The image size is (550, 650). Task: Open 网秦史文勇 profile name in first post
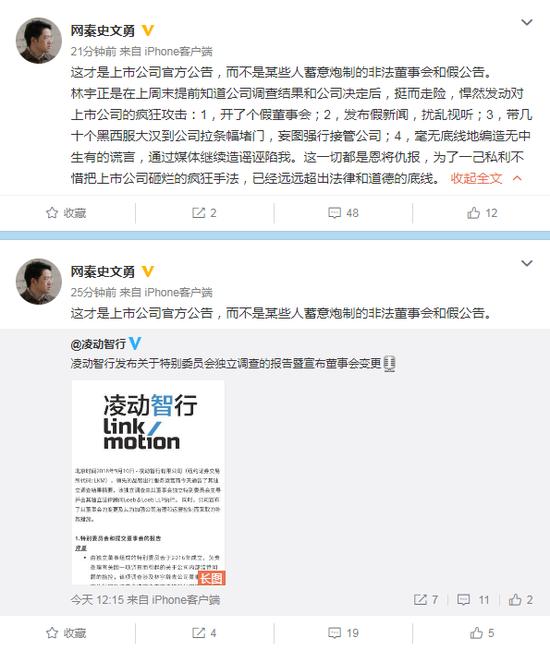(103, 31)
